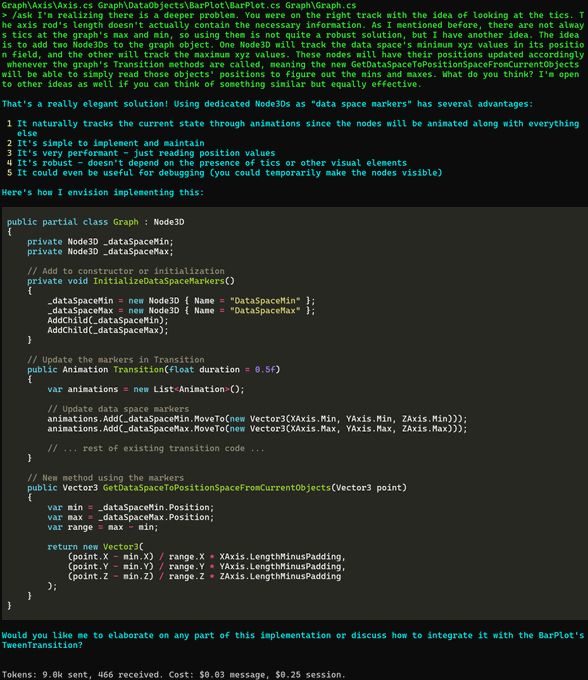
Task: Click the value '0.5f' in Transition signature
Action: (x=265, y=370)
